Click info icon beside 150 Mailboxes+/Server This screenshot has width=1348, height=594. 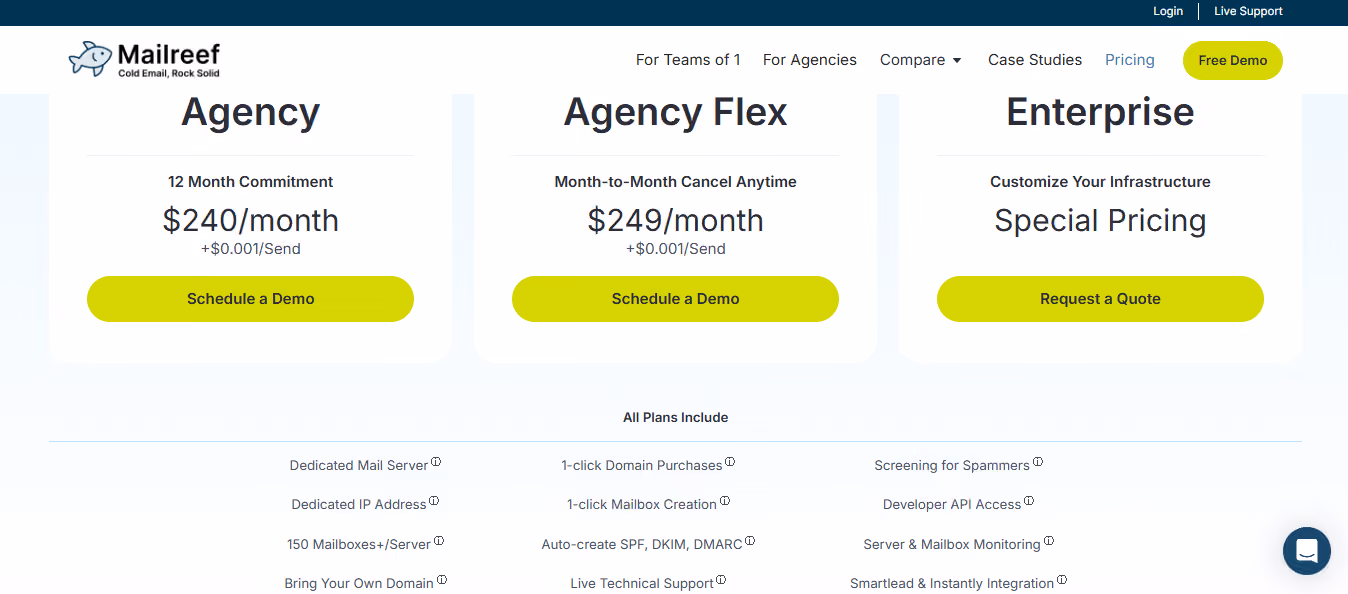pyautogui.click(x=439, y=541)
